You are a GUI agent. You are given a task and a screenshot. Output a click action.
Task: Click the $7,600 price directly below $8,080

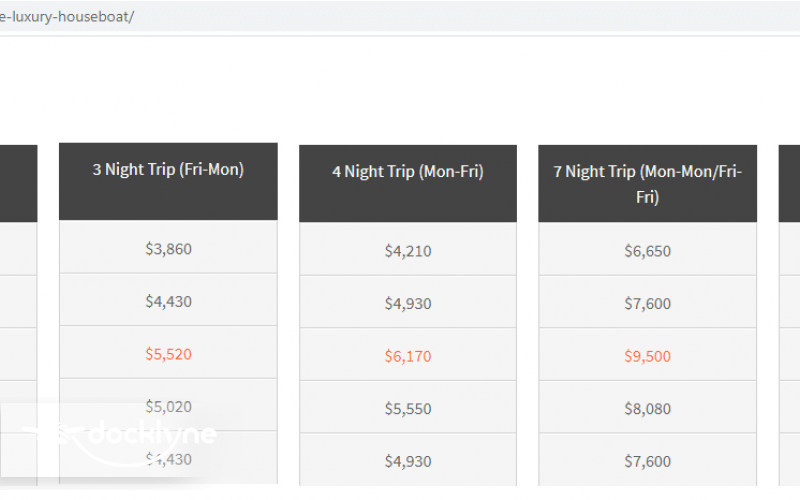pyautogui.click(x=648, y=461)
